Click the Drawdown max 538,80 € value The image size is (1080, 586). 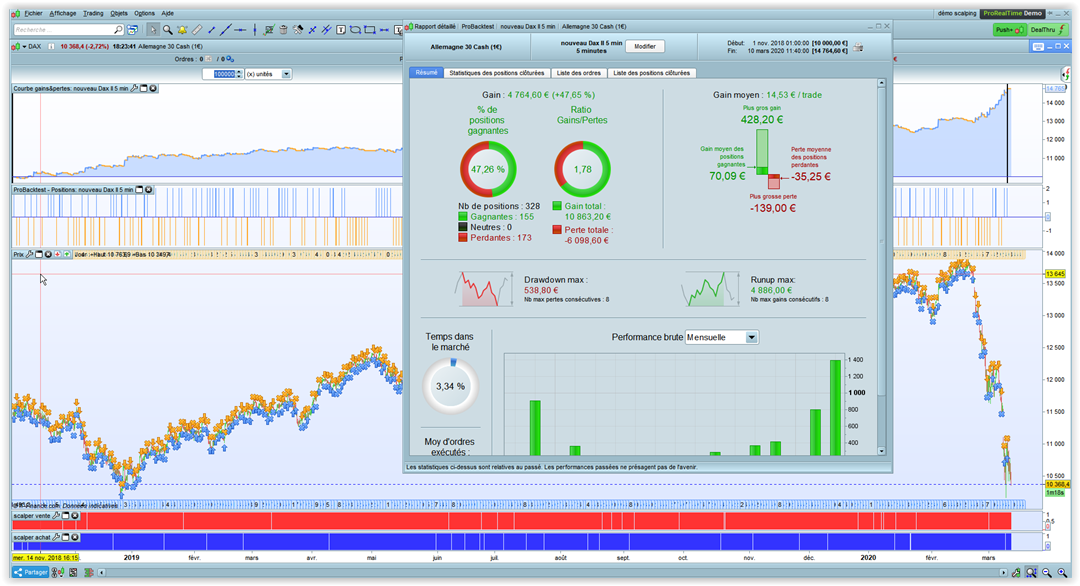click(x=541, y=290)
